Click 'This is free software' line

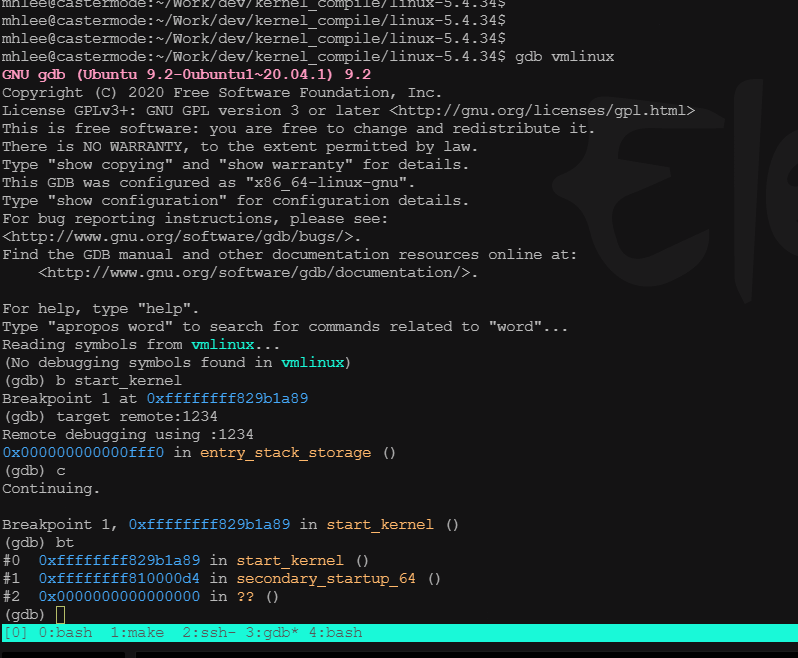coord(298,129)
